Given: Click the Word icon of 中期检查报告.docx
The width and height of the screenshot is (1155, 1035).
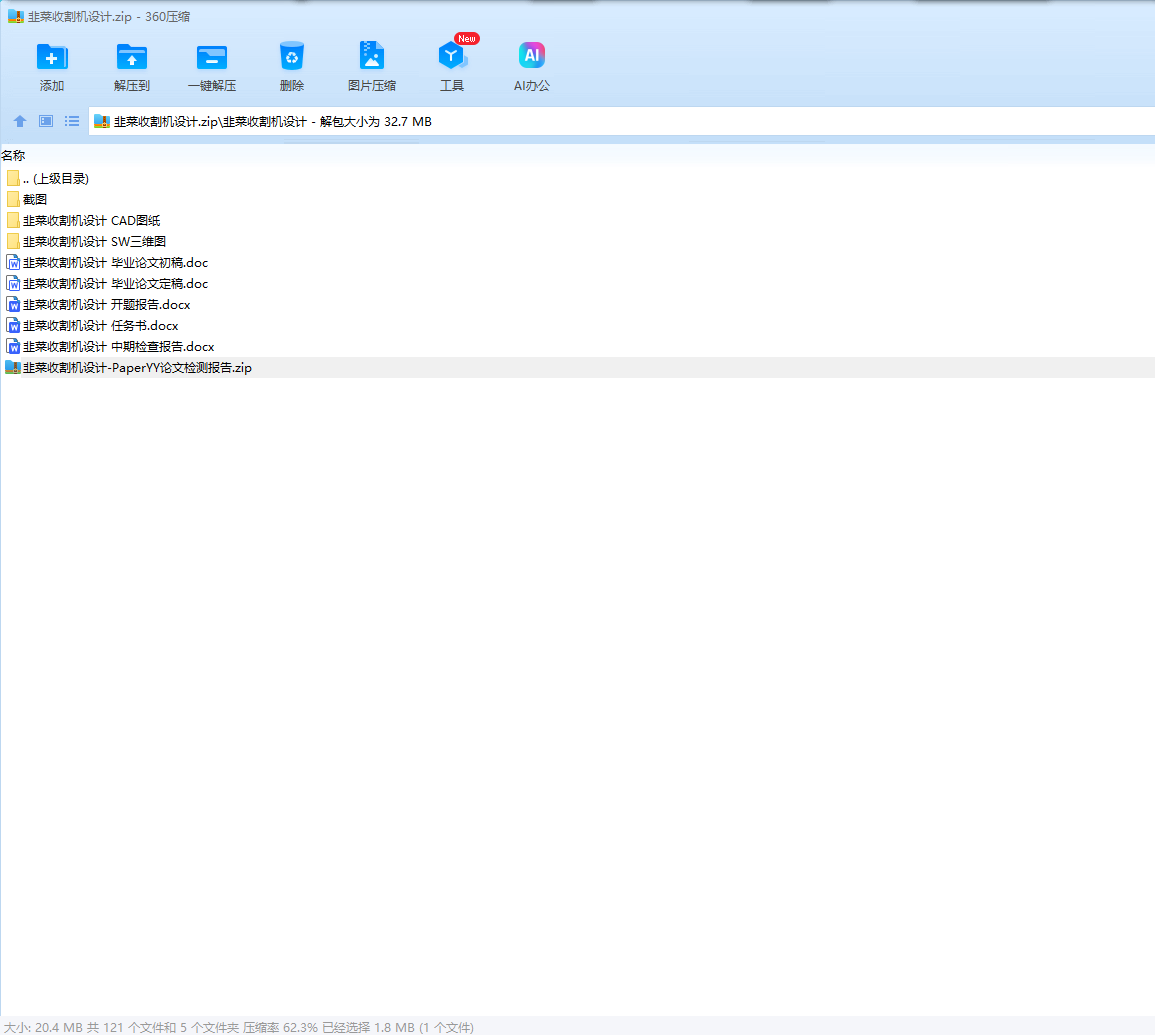Looking at the screenshot, I should pyautogui.click(x=13, y=346).
